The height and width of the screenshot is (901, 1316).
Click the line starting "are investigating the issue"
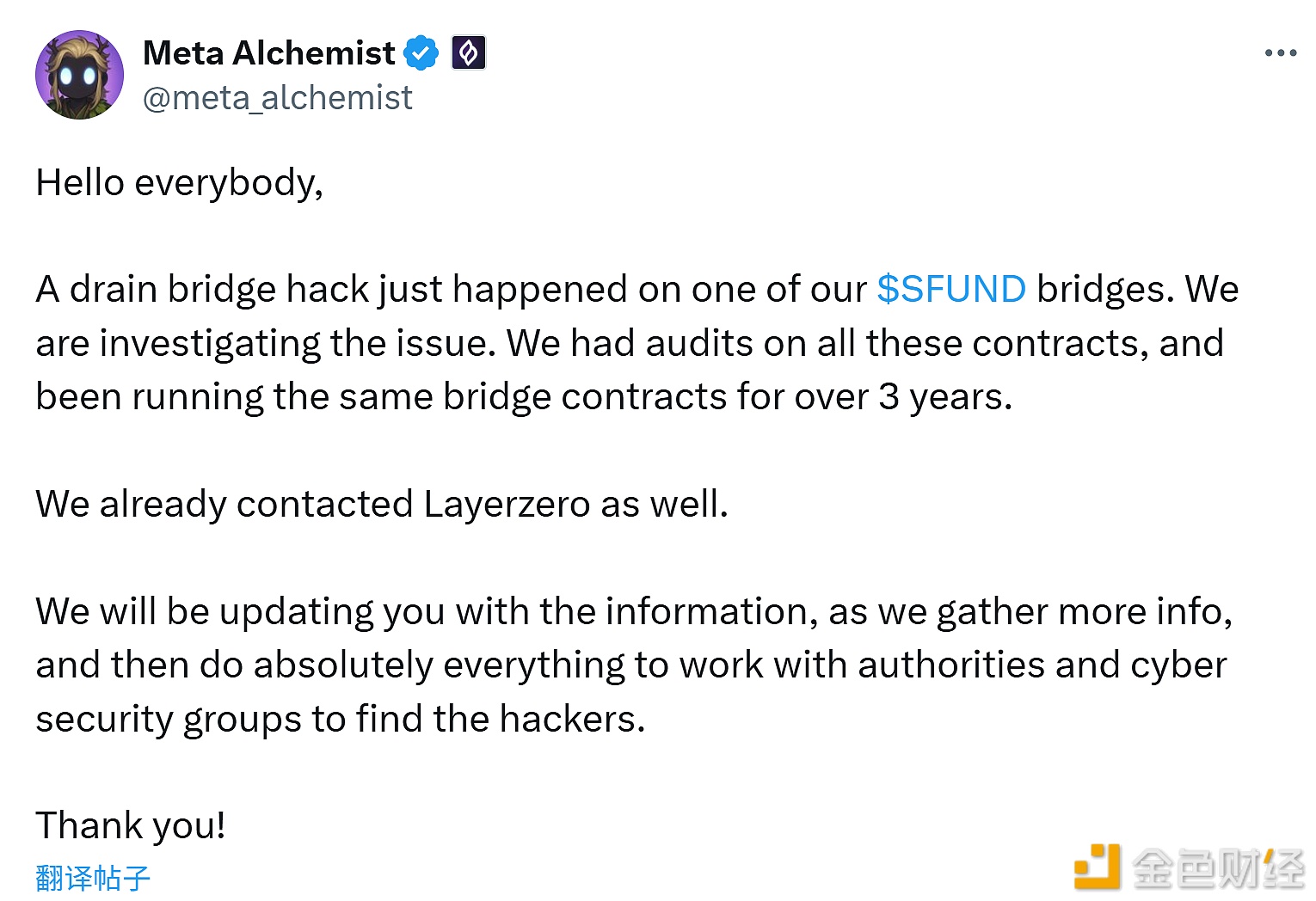628,344
